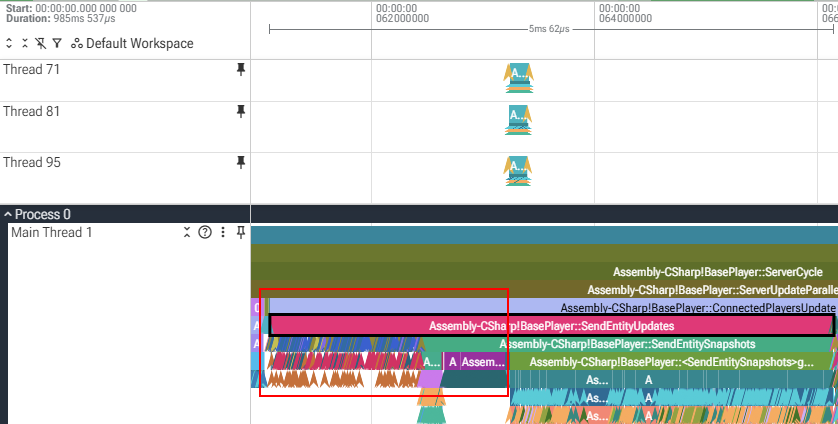Unpin the Thread 71 track
Screen dimensions: 838x424
[241, 69]
